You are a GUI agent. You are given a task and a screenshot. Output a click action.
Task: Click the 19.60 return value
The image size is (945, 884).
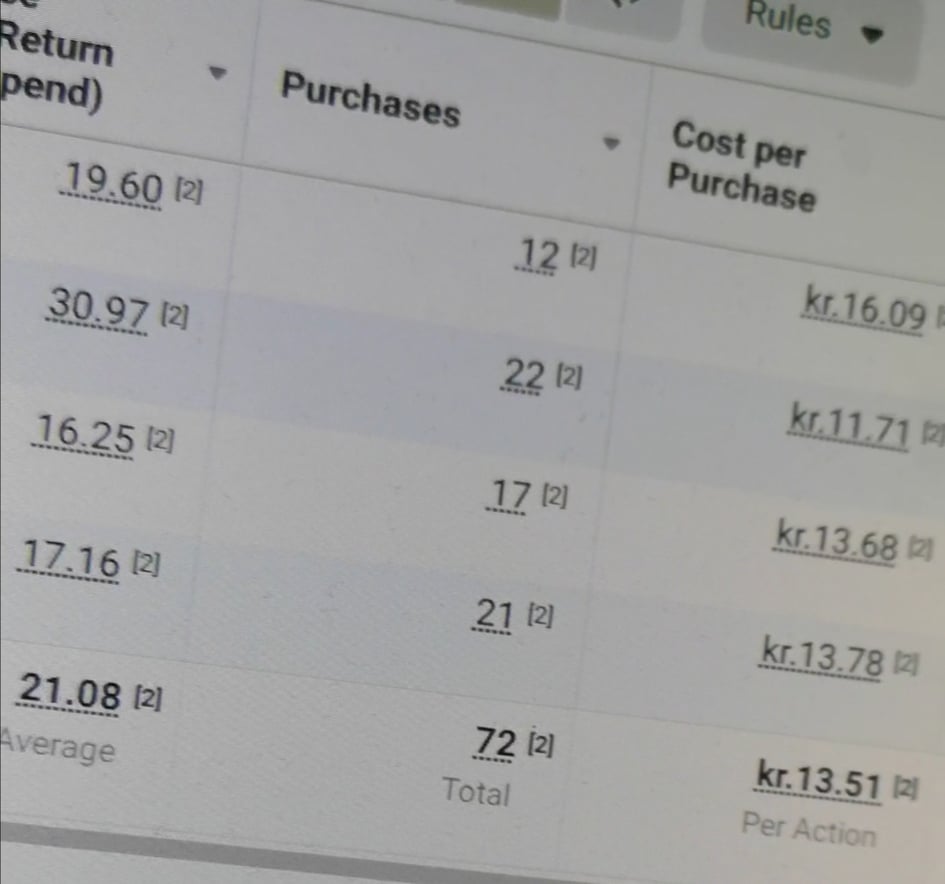pyautogui.click(x=111, y=183)
